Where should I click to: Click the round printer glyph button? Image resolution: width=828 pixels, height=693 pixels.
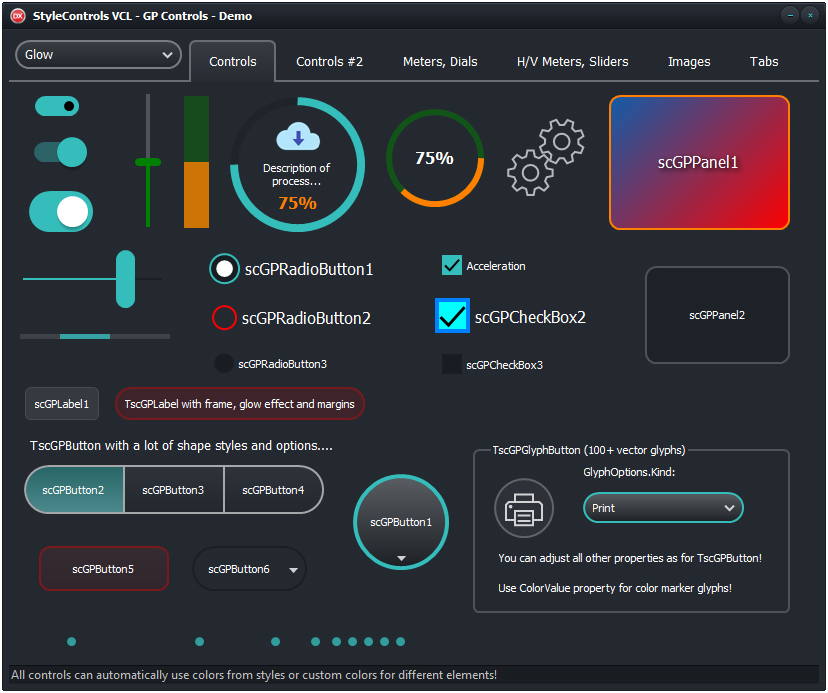point(524,508)
